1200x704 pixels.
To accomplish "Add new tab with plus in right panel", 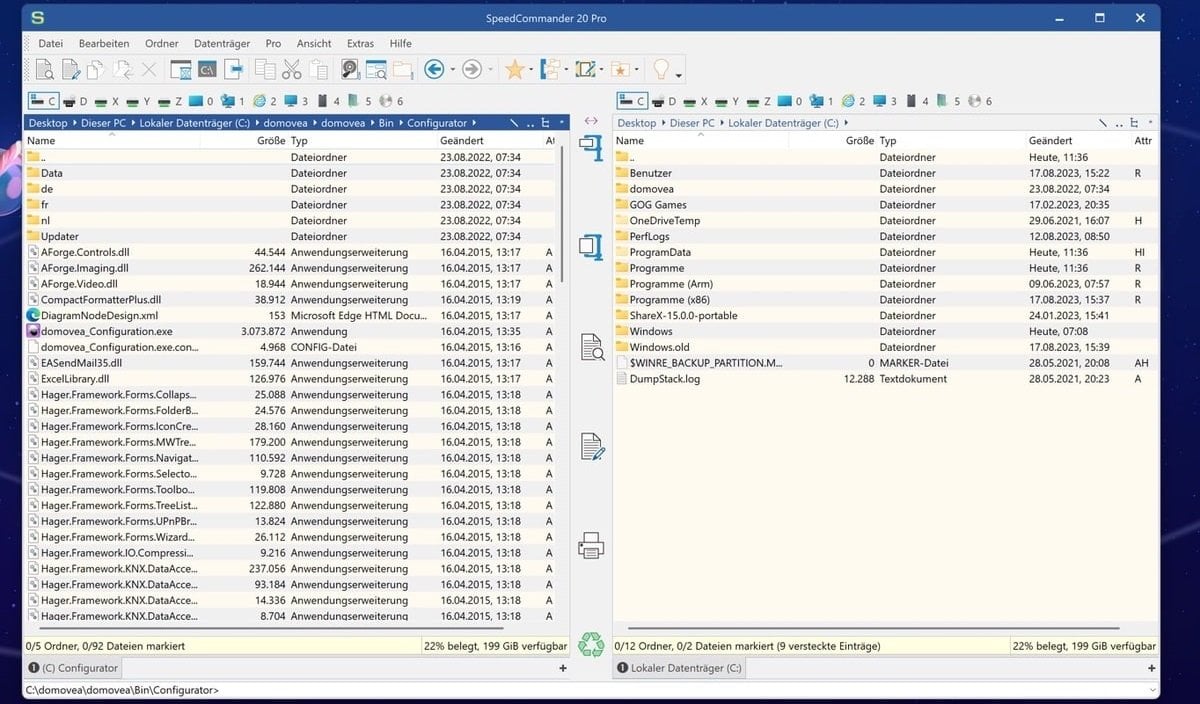I will tap(1151, 668).
